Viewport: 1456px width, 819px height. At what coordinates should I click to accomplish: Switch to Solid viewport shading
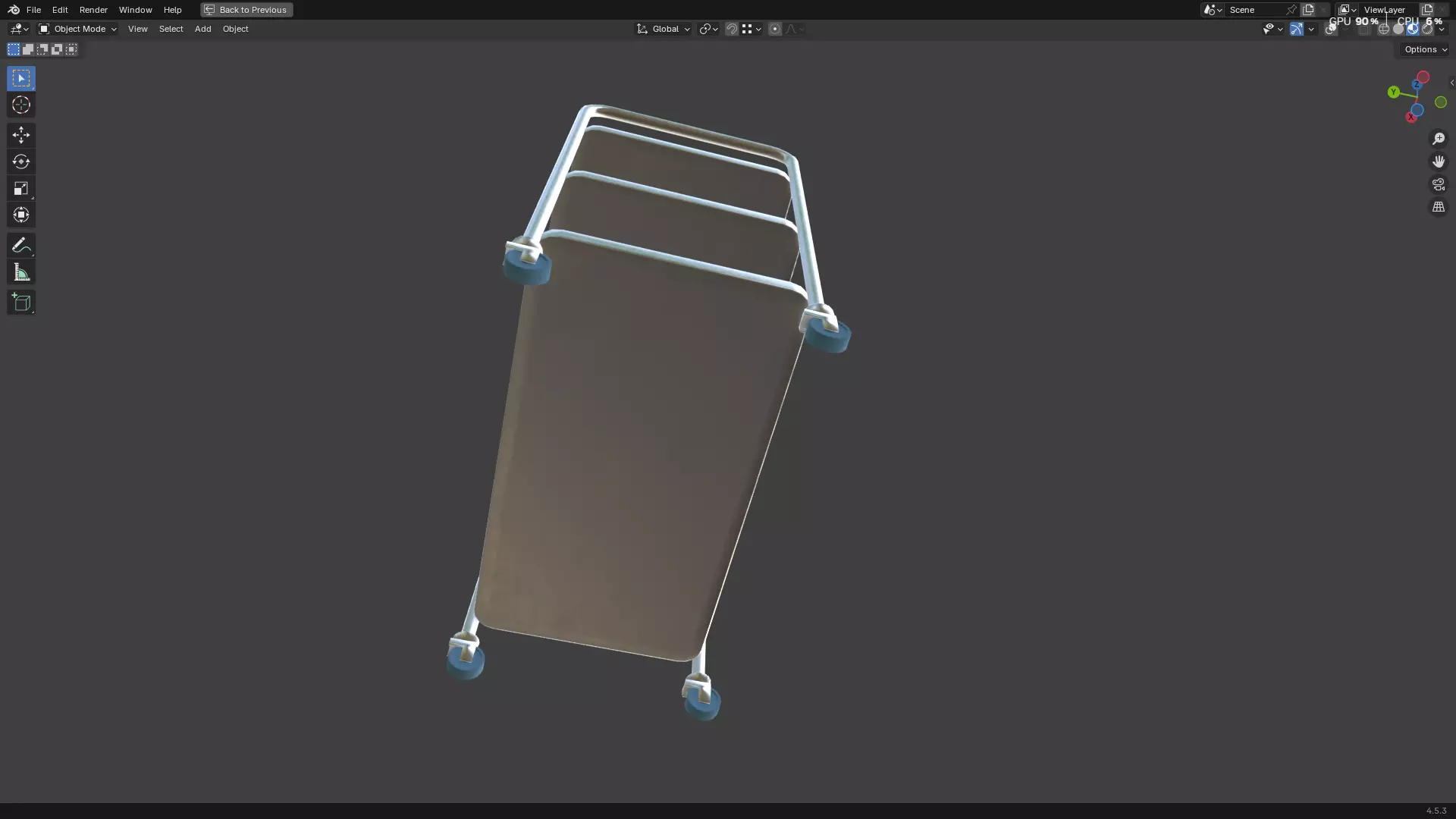click(1398, 29)
